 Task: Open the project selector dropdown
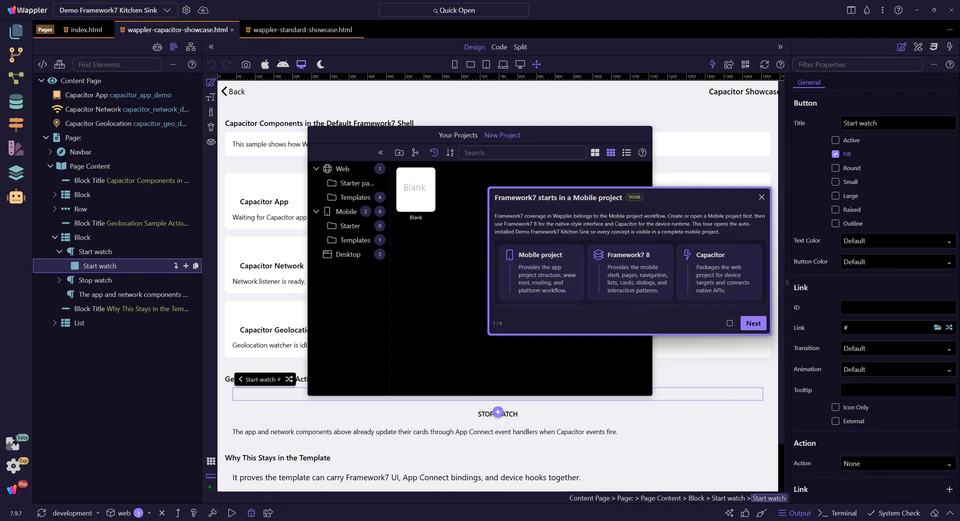click(115, 10)
